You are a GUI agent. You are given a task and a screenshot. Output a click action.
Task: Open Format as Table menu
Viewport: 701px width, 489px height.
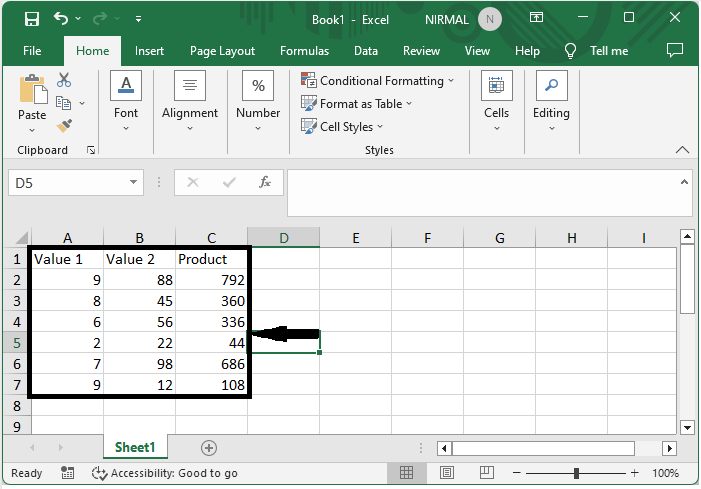356,104
